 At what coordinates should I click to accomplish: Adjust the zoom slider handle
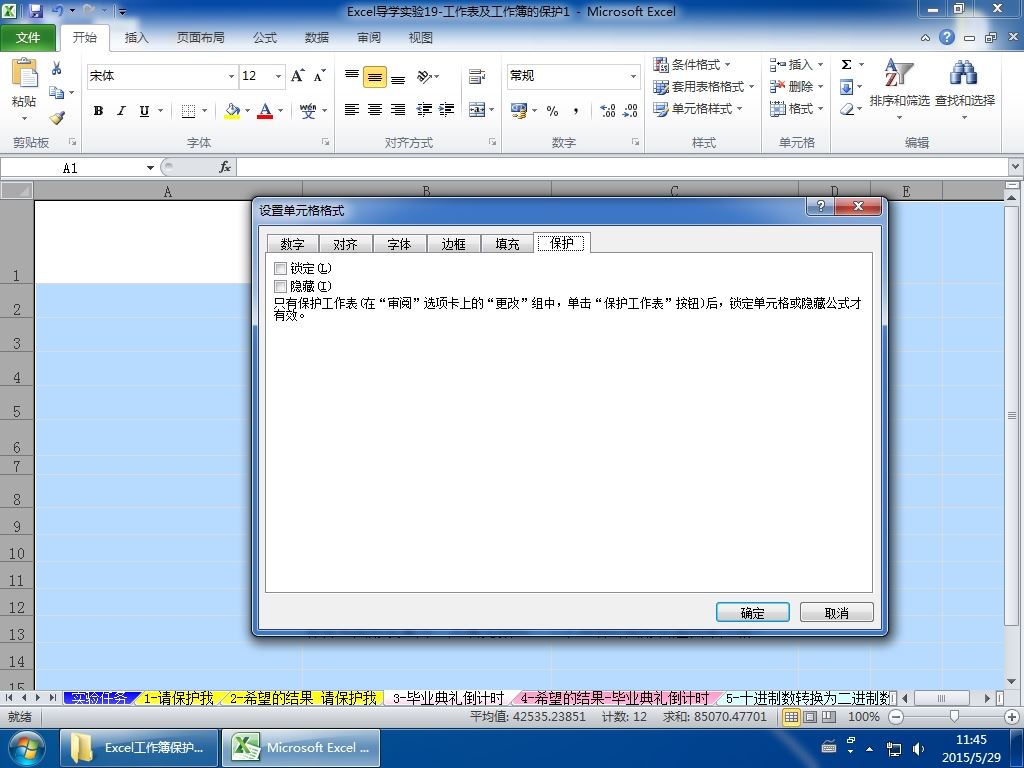pos(954,717)
